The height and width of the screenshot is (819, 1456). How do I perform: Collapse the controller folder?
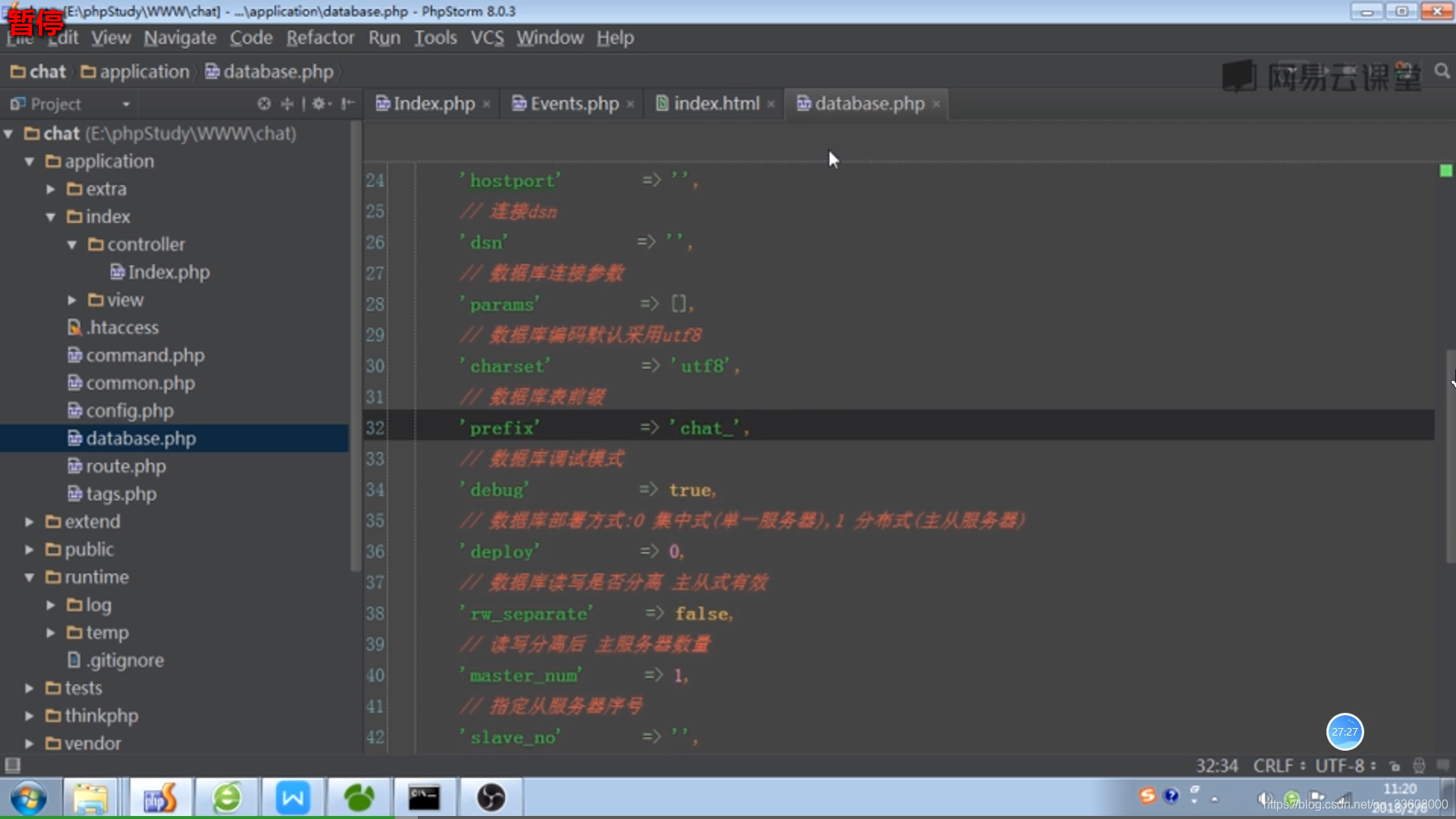[72, 245]
